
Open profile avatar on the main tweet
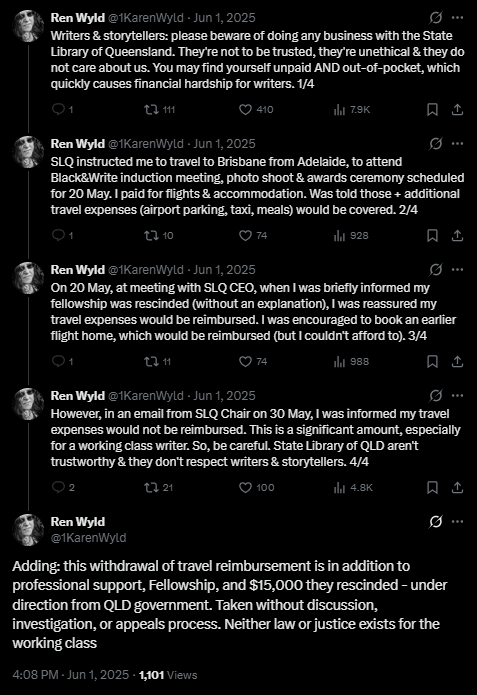pyautogui.click(x=28, y=530)
